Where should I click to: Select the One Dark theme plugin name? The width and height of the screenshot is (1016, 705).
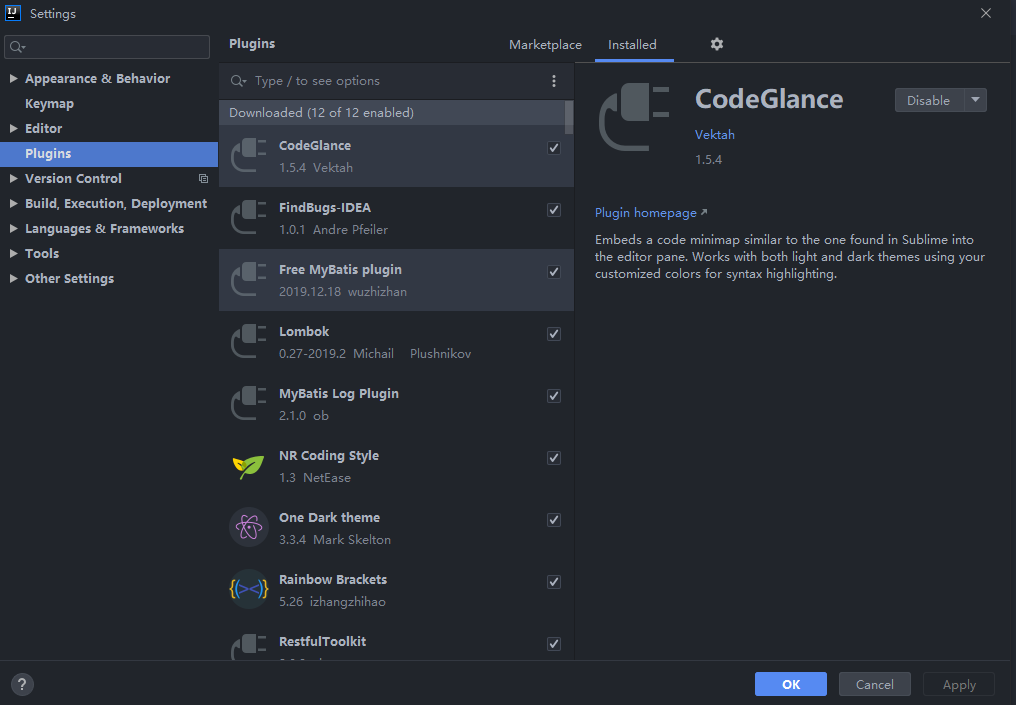[330, 518]
